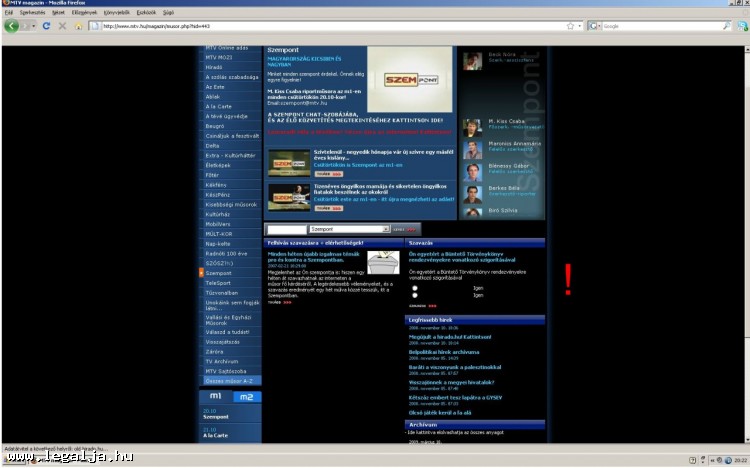
Task: Expand the Google search engine selector
Action: pos(596,26)
